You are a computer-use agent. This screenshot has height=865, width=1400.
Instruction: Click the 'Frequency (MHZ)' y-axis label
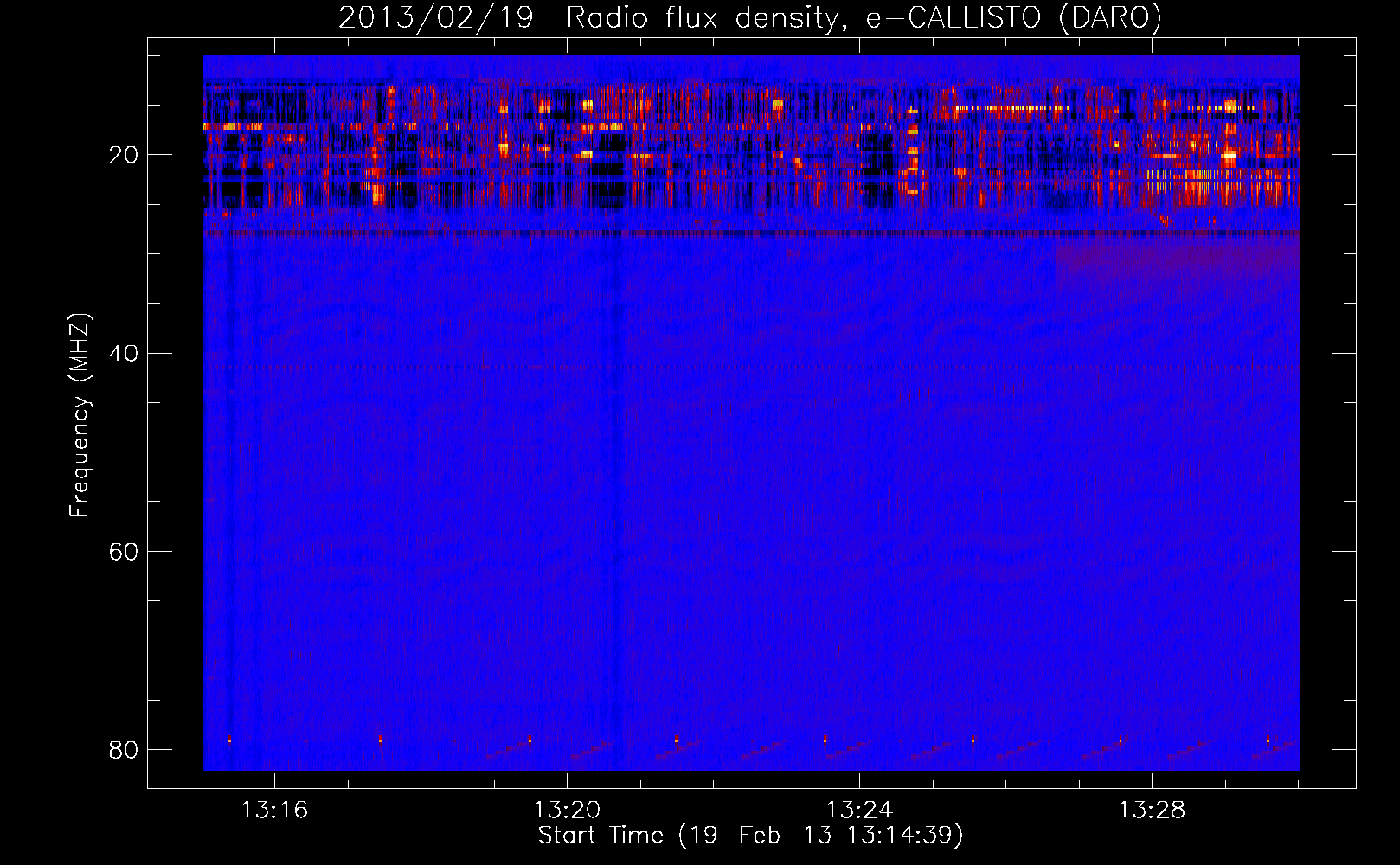click(x=79, y=415)
